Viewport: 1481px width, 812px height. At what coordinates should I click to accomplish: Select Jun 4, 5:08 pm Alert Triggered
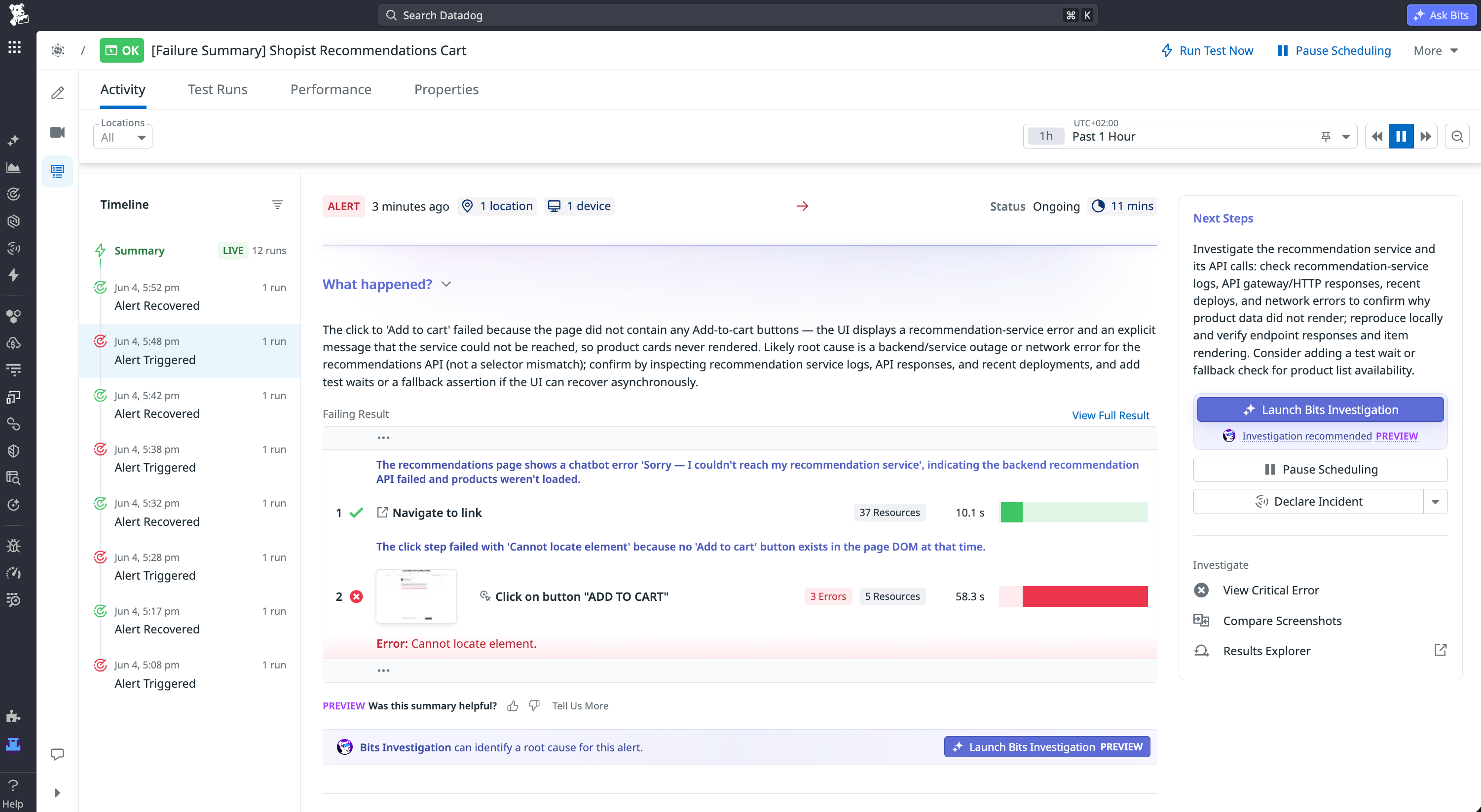pyautogui.click(x=190, y=674)
